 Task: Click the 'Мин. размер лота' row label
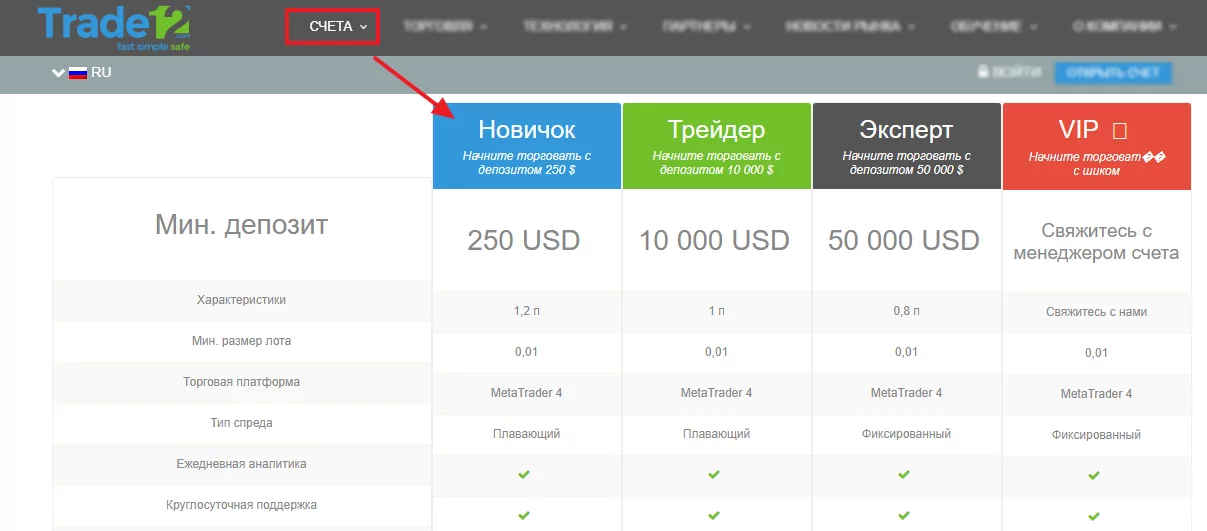coord(242,341)
